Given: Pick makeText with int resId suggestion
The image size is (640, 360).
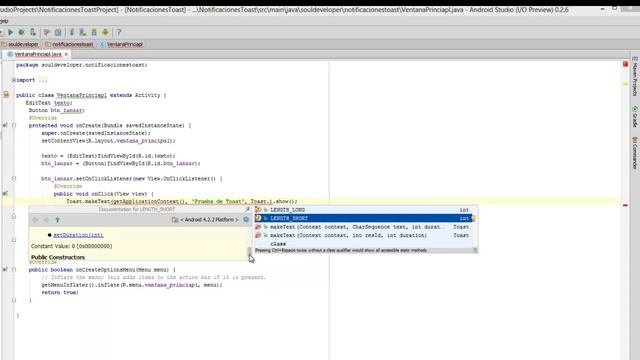Looking at the screenshot, I should click(363, 236).
